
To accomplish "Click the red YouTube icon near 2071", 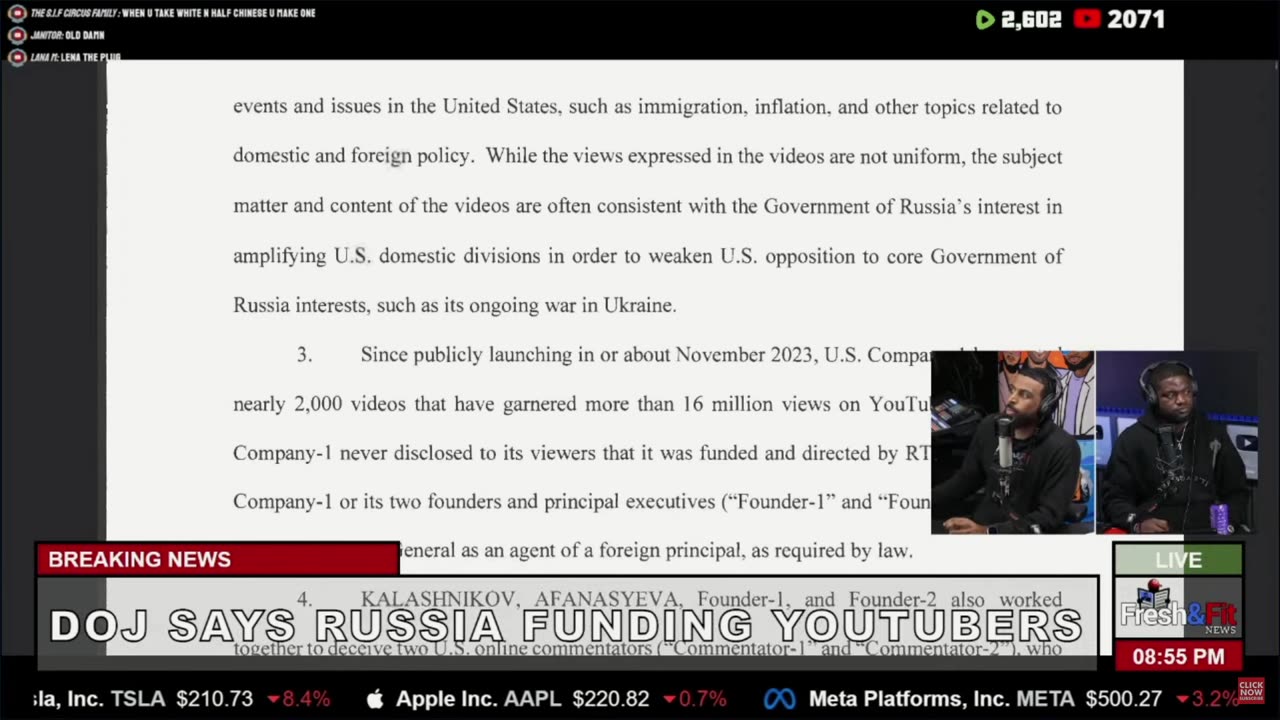I will (x=1087, y=19).
